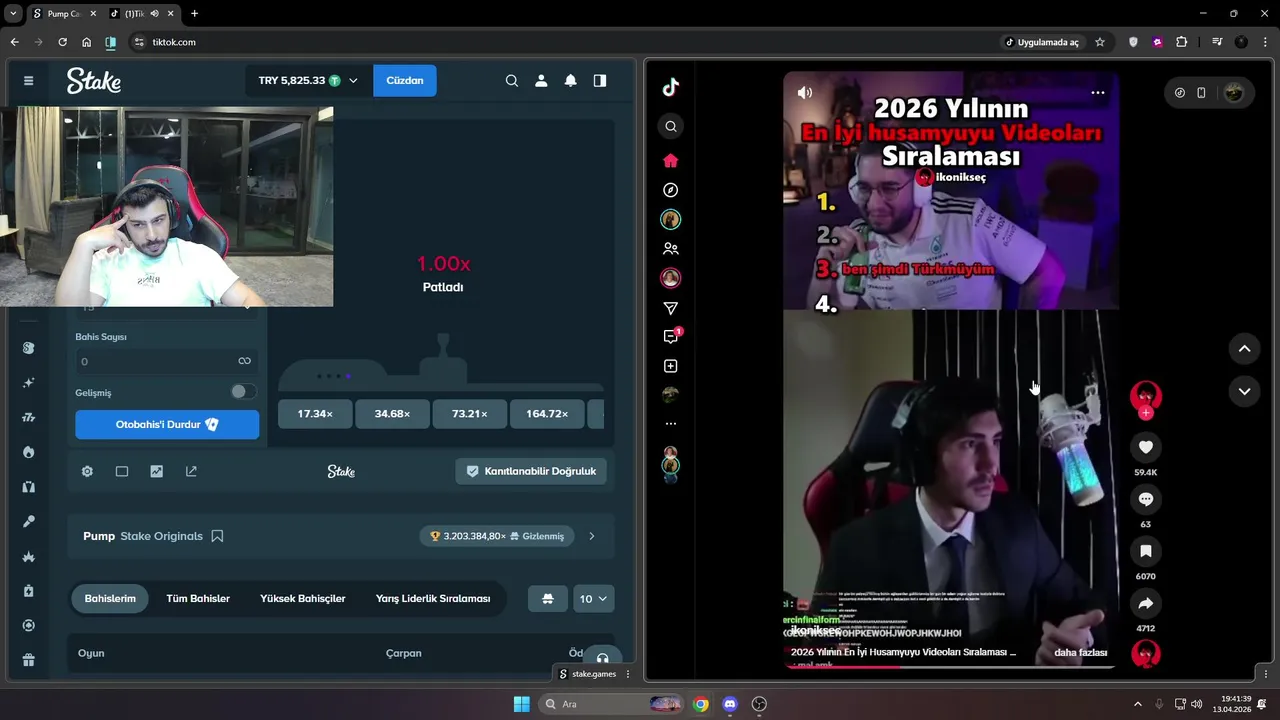
Task: Open TikTok Friends icon
Action: tap(671, 249)
